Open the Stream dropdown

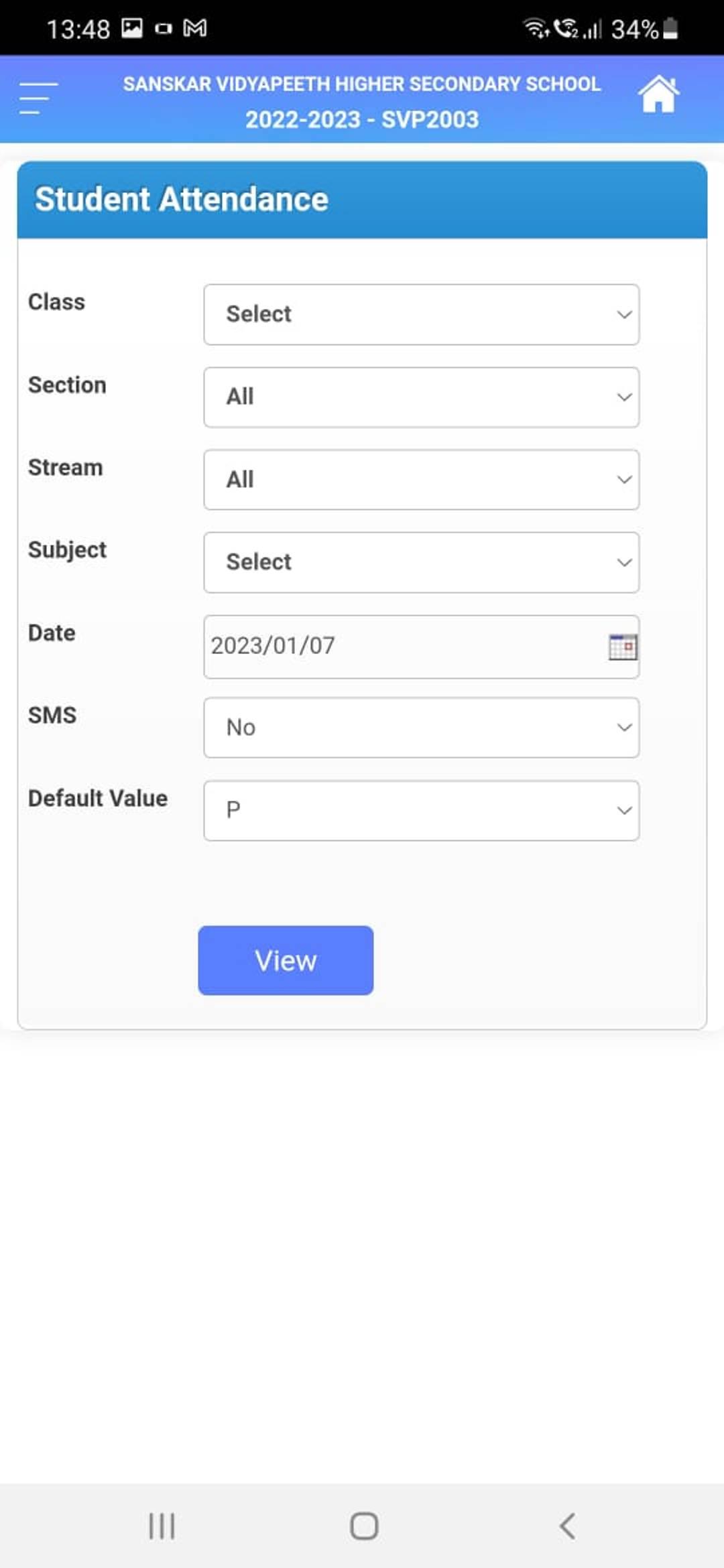(421, 480)
